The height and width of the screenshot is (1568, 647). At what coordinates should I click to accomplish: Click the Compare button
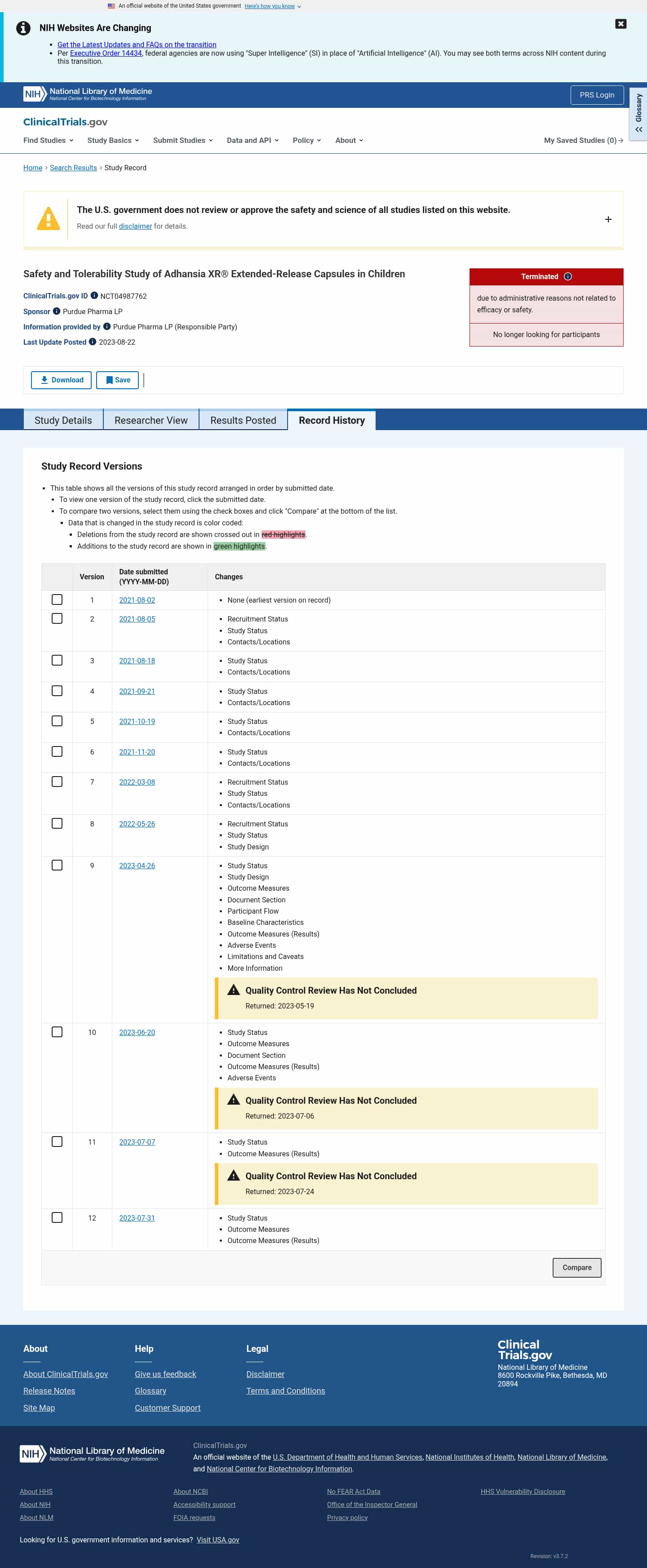576,1267
